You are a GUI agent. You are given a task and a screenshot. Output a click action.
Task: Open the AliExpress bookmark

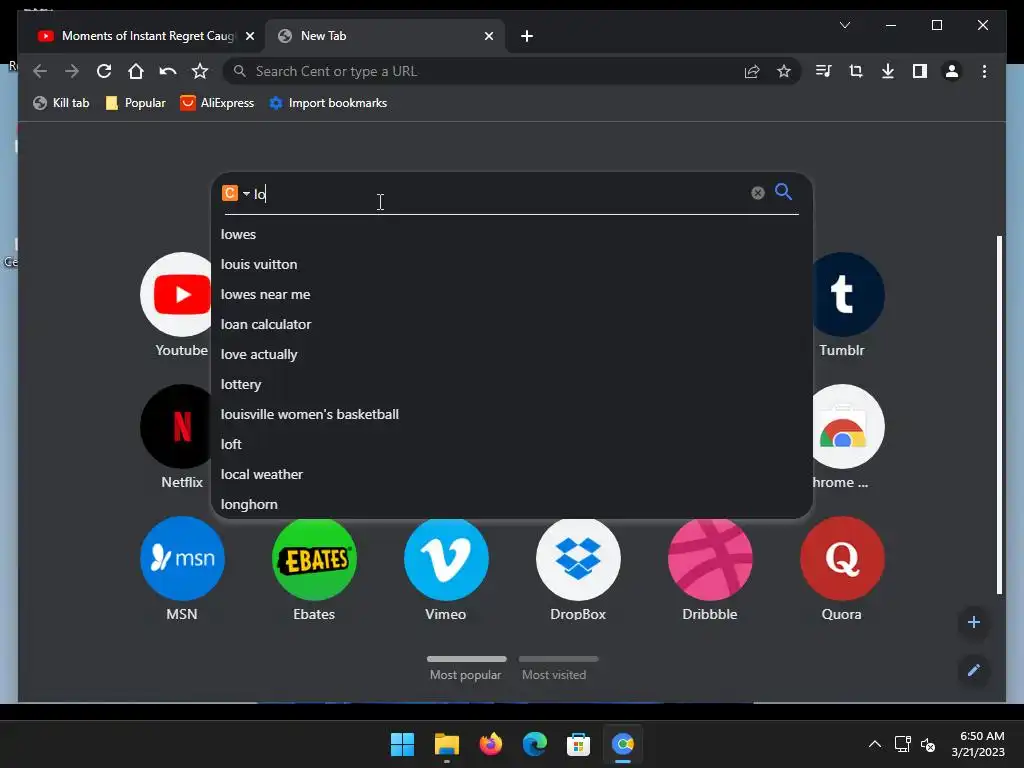(217, 103)
